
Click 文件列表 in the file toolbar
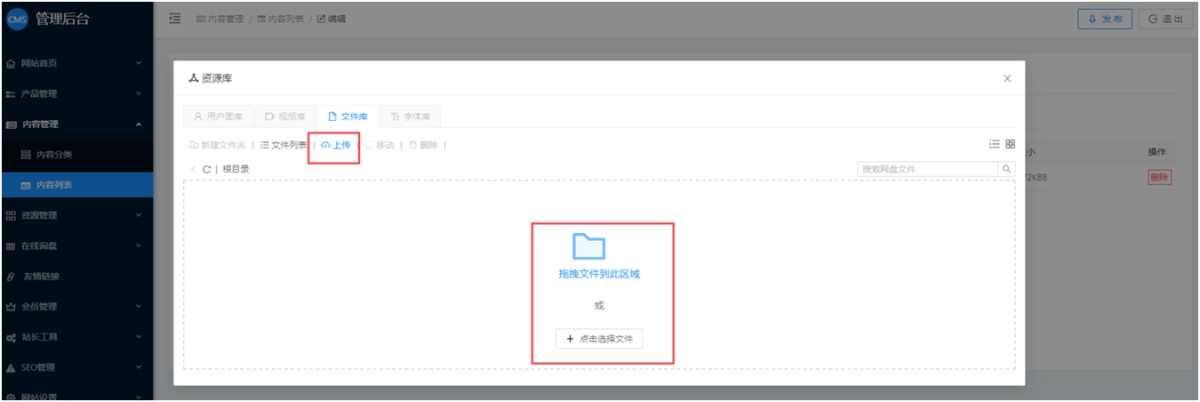coord(284,145)
